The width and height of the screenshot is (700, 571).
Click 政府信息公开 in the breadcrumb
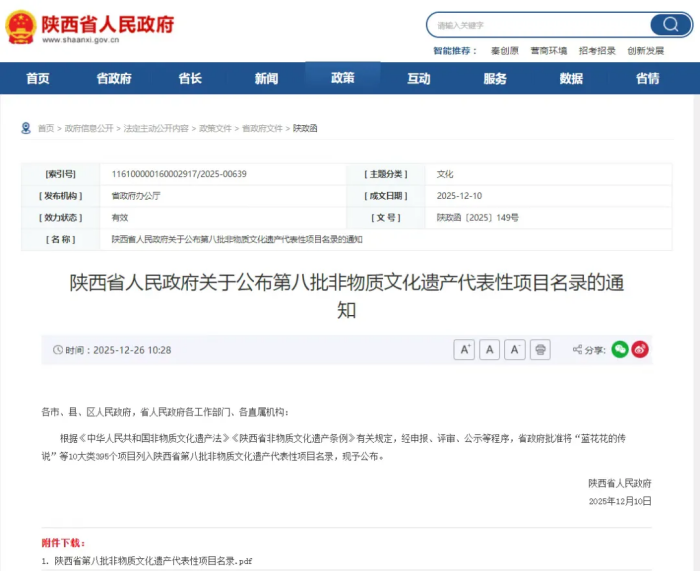coord(89,129)
